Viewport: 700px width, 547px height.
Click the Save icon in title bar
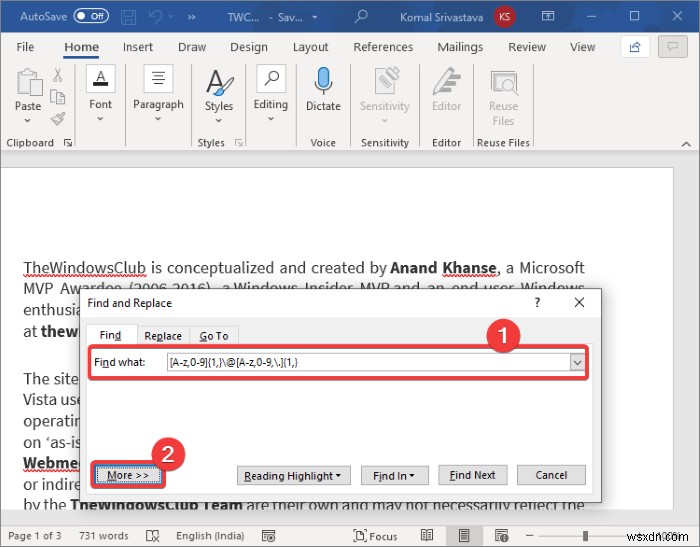click(129, 17)
